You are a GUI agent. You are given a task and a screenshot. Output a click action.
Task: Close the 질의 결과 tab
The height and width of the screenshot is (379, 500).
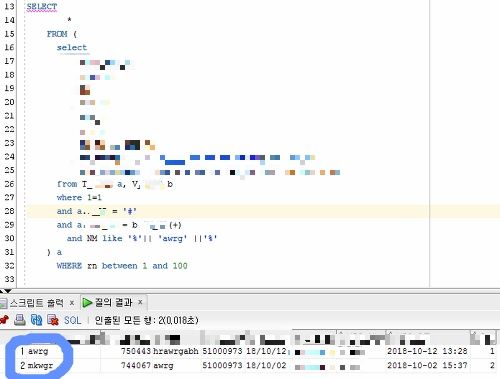click(140, 302)
